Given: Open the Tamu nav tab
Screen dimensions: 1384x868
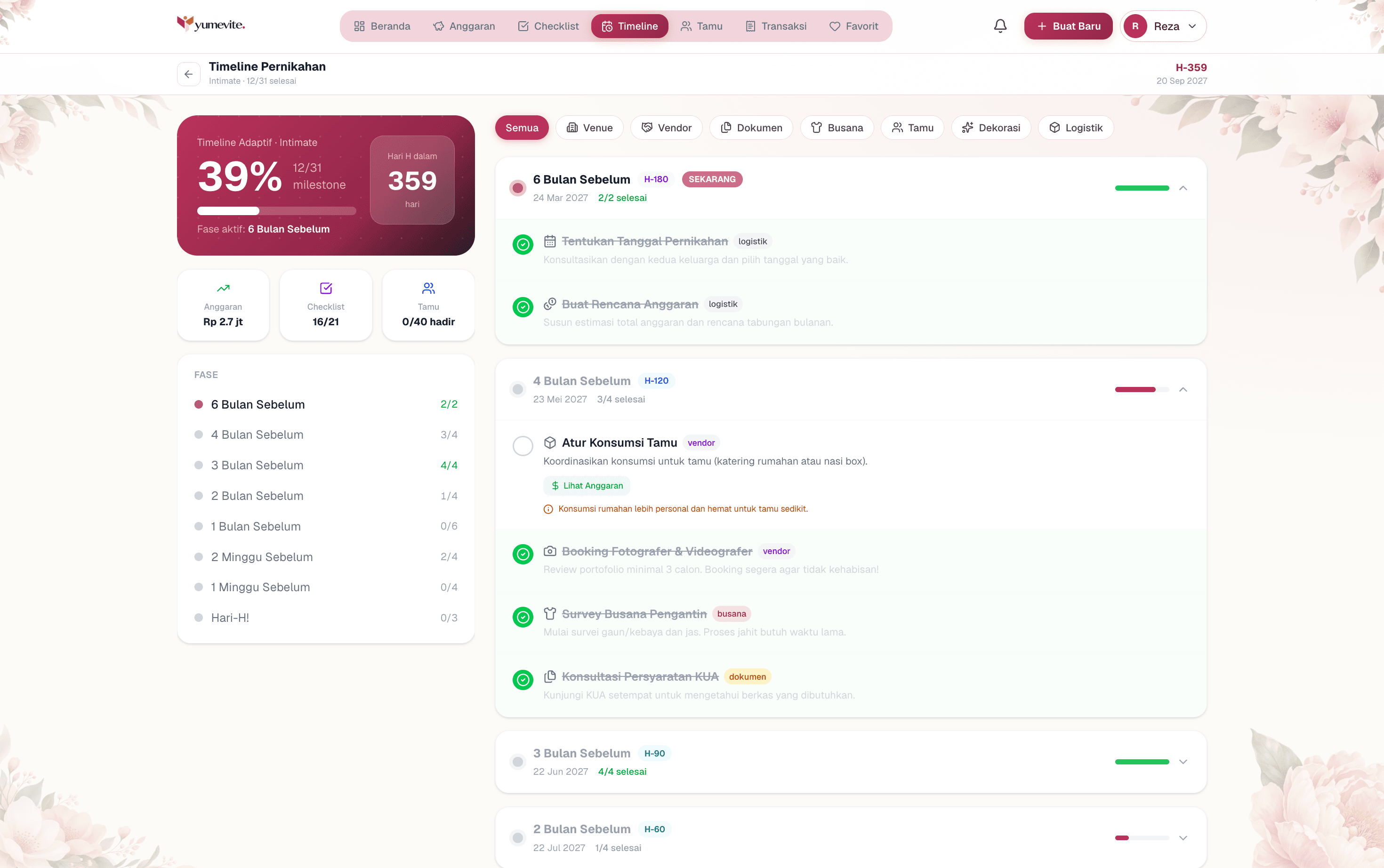Looking at the screenshot, I should (701, 26).
